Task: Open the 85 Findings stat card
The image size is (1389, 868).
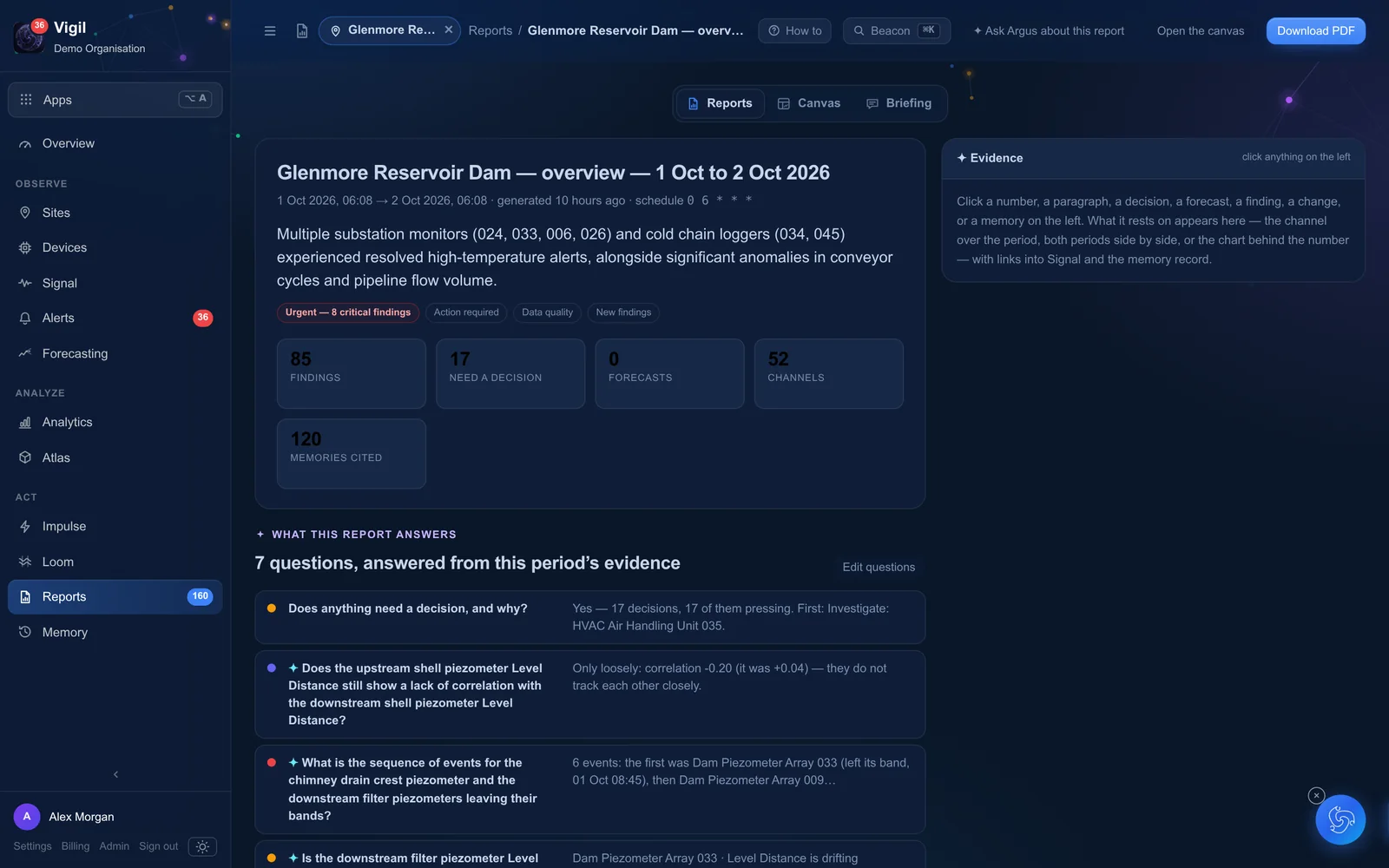Action: click(x=352, y=373)
